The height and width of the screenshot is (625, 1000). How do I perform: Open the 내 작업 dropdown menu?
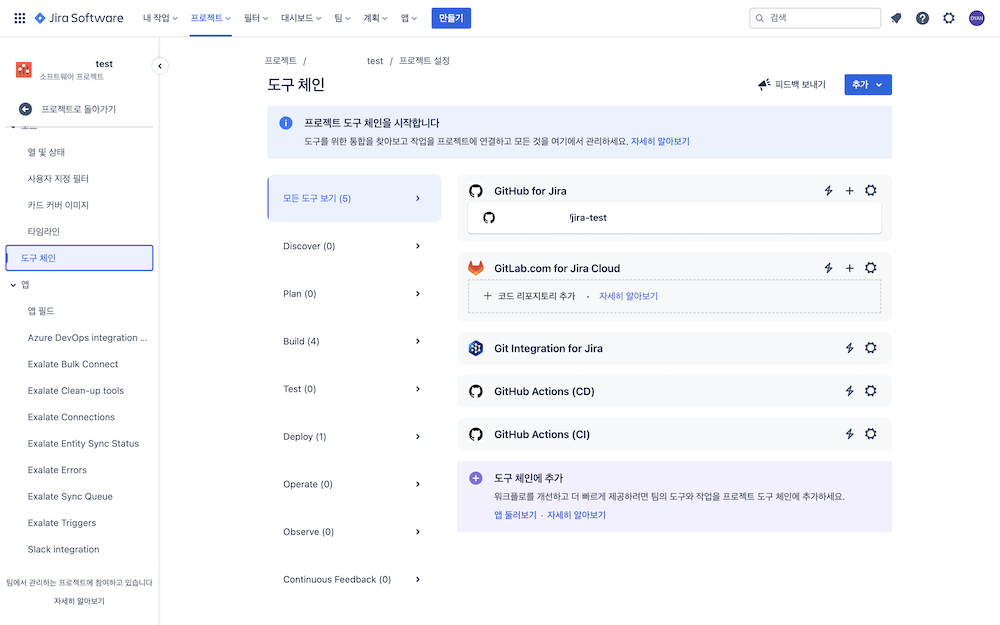tap(160, 18)
